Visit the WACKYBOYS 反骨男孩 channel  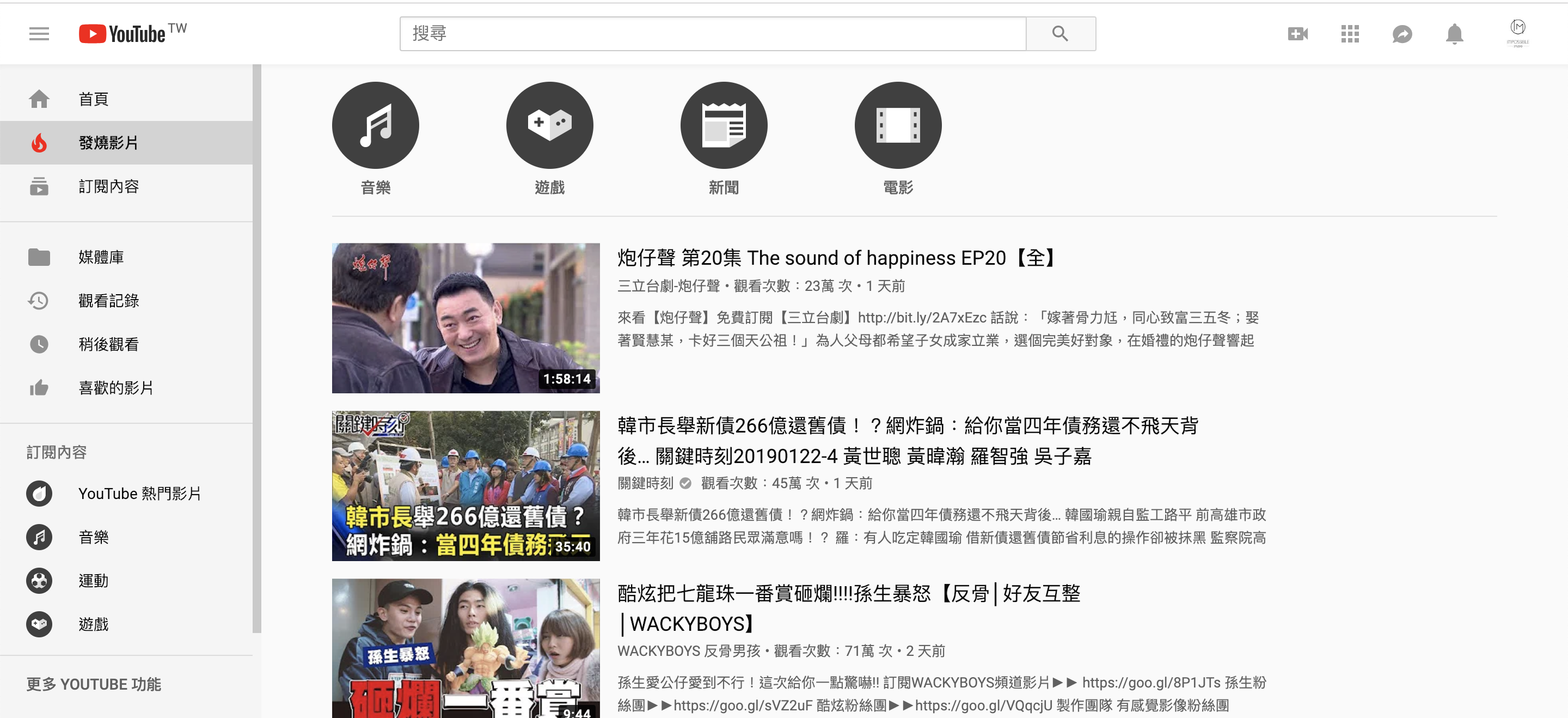(x=688, y=651)
